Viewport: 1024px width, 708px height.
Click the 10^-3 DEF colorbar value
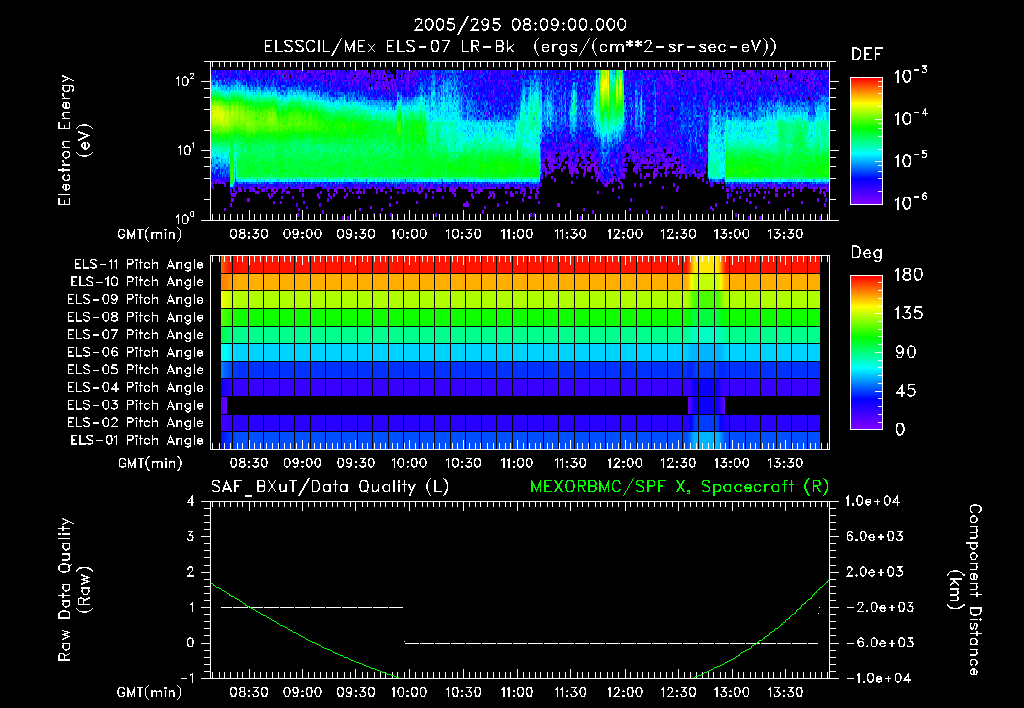910,76
